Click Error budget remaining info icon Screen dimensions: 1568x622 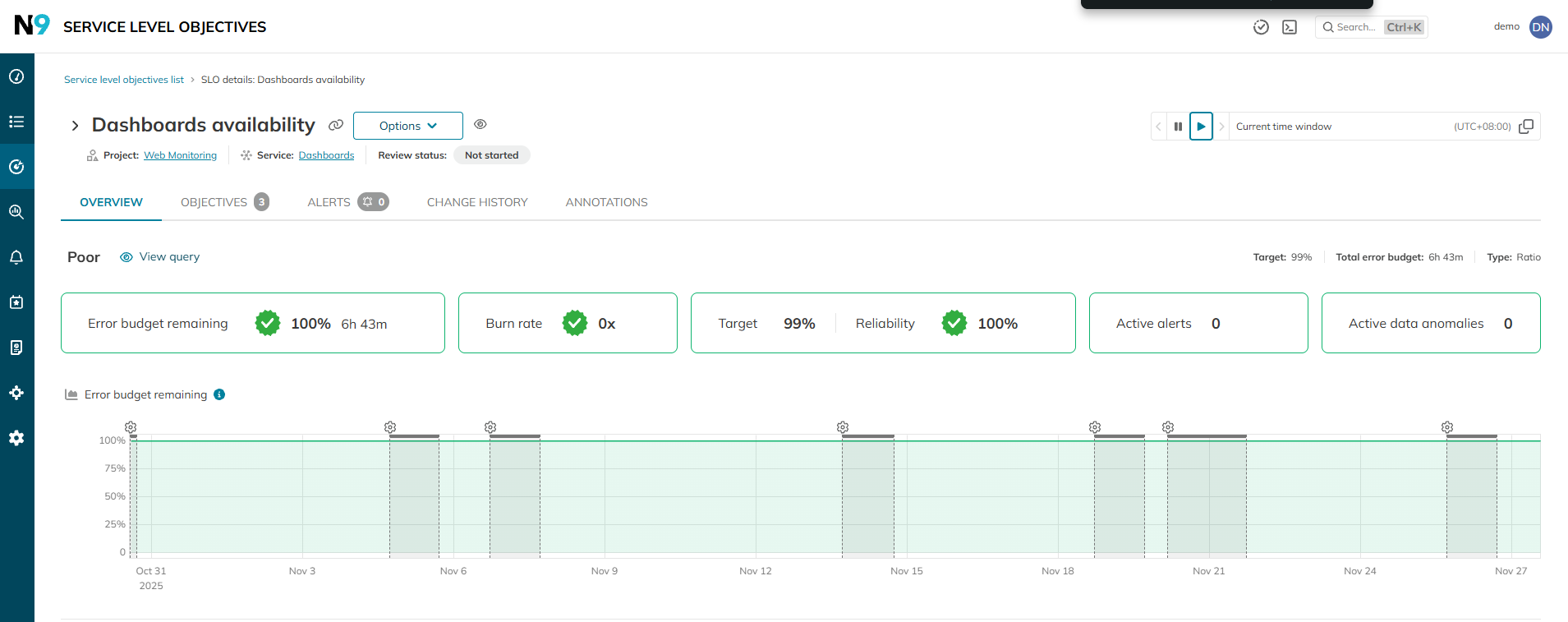coord(219,394)
